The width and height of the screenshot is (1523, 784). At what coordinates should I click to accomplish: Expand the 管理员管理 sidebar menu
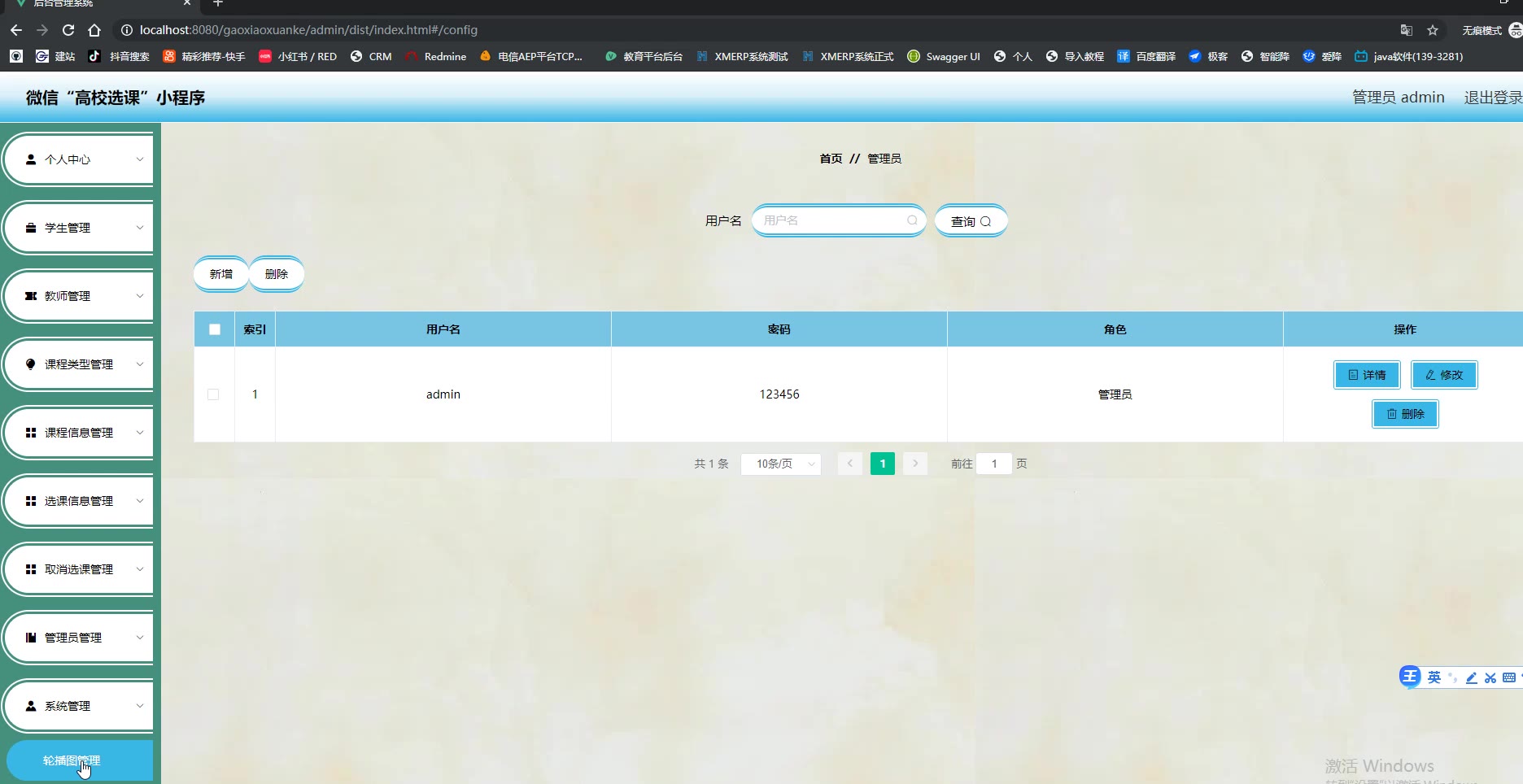tap(79, 638)
